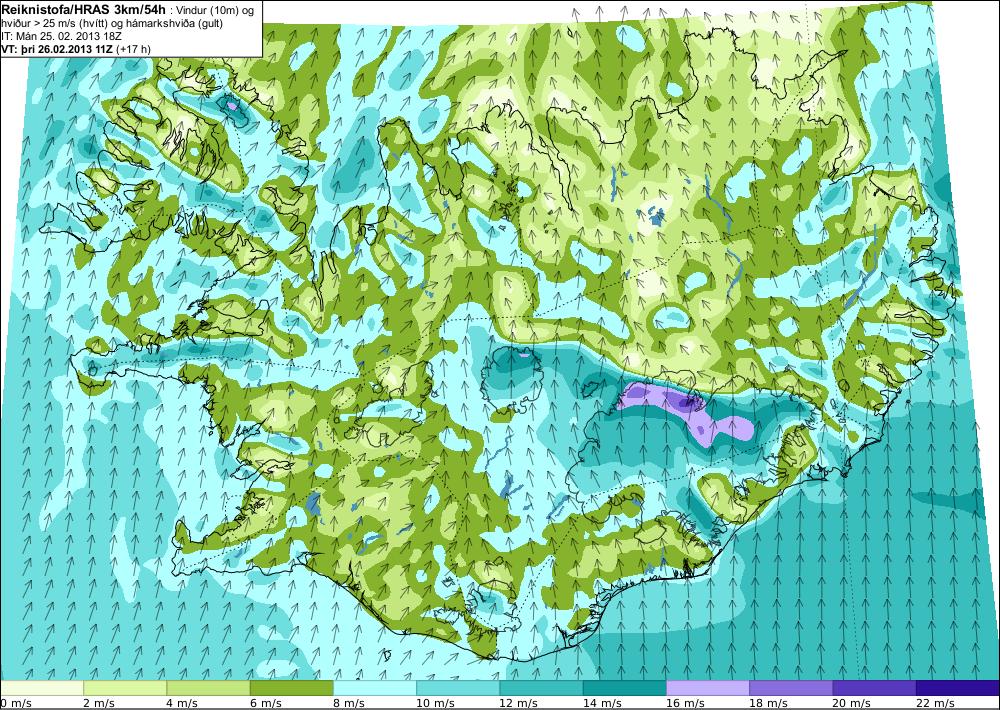This screenshot has height=710, width=1000.
Task: Click the "0 m/s" legend label
Action: click(16, 703)
